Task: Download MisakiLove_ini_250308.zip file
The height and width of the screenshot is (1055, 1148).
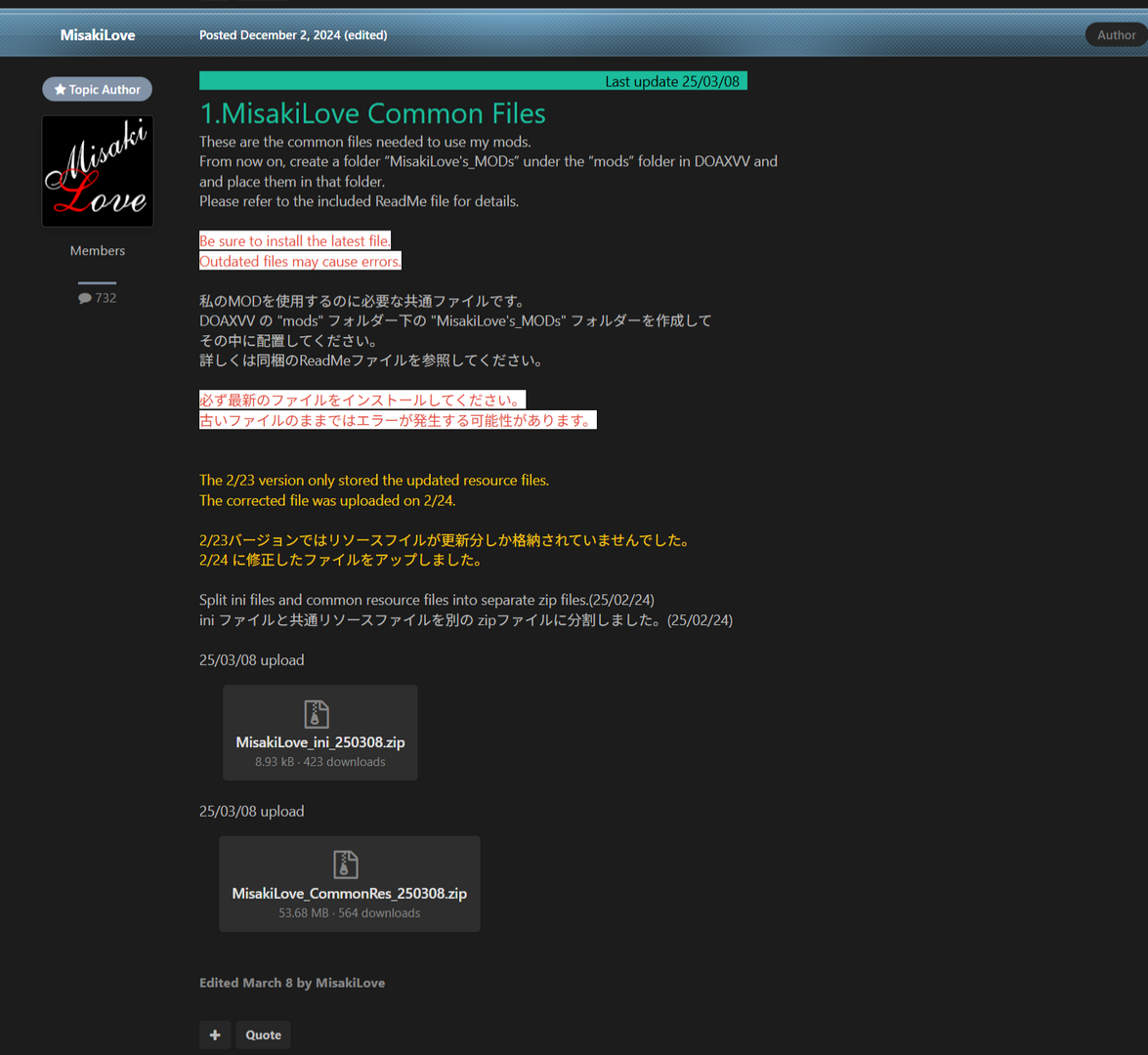Action: click(319, 742)
